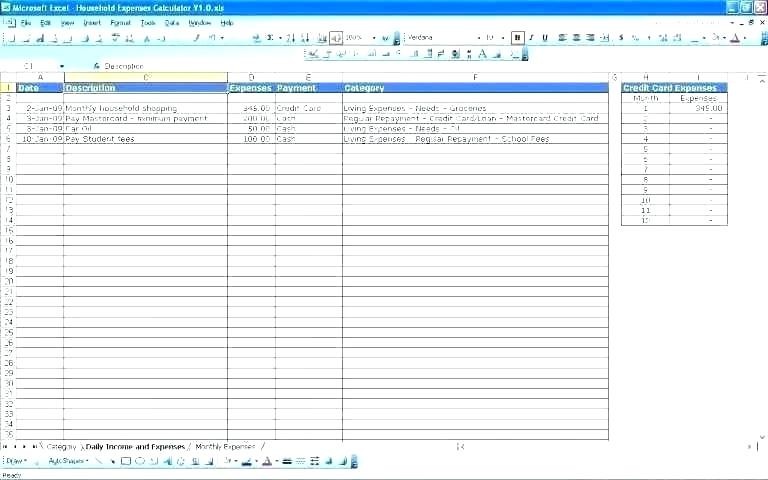The image size is (768, 480).
Task: Toggle Italic formatting in the toolbar
Action: (x=531, y=38)
